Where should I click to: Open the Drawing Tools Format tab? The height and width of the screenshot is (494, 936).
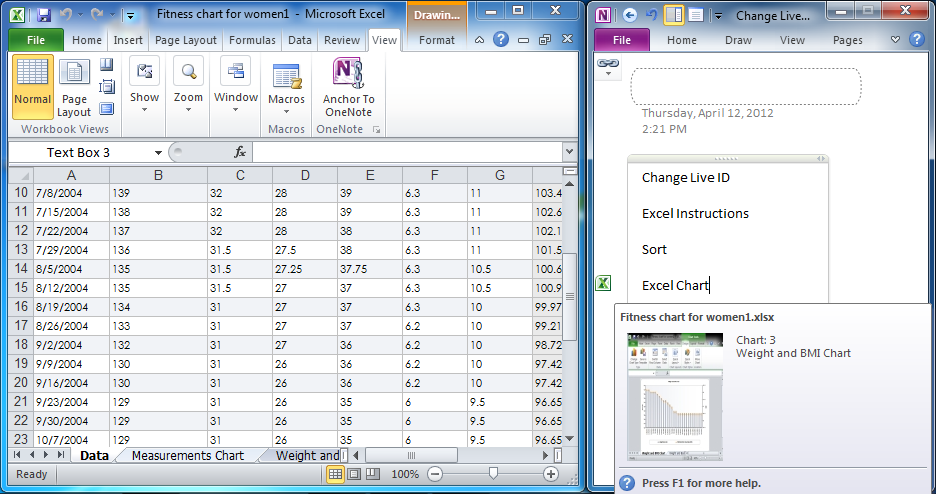click(436, 40)
